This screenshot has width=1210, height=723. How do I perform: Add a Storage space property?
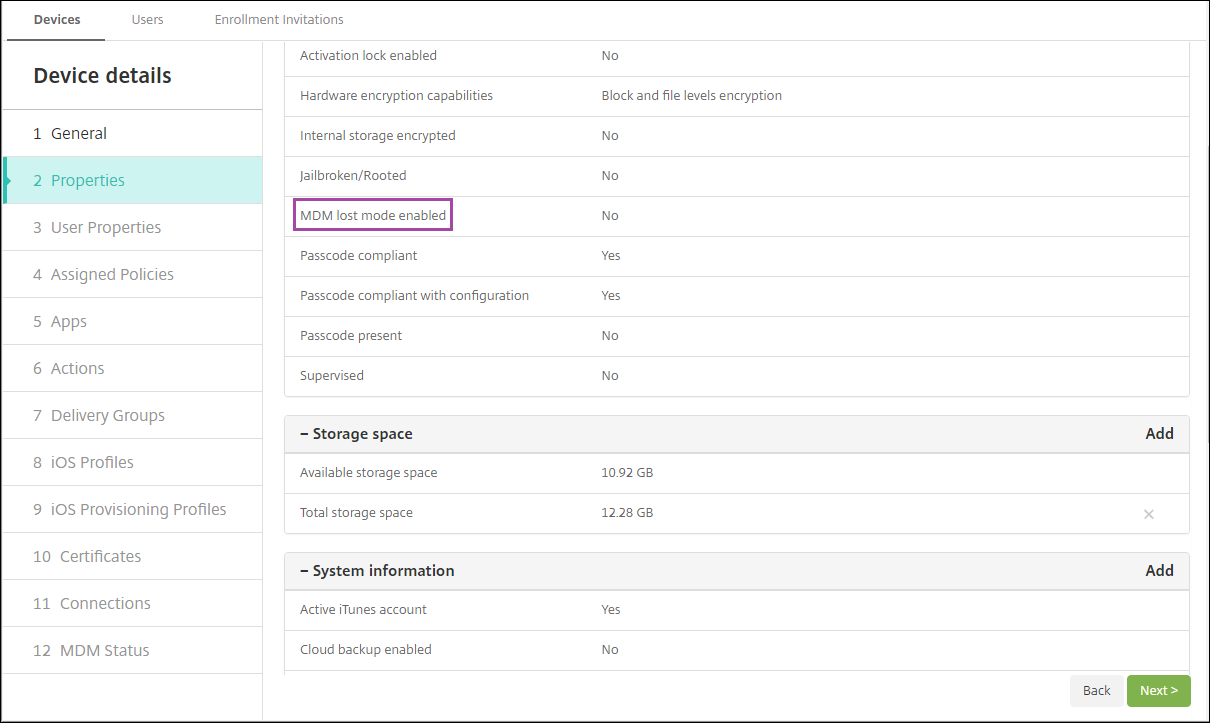[1159, 434]
